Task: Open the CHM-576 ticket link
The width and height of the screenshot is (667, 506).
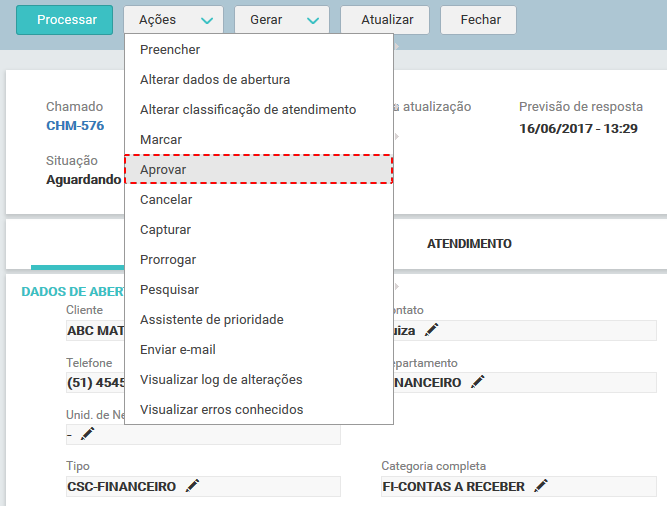Action: [75, 126]
